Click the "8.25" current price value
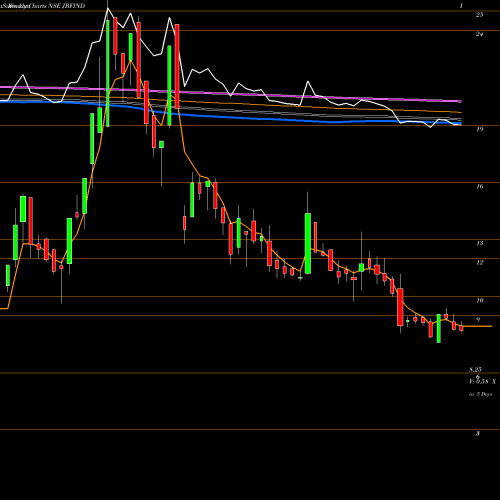The height and width of the screenshot is (500, 500). point(475,370)
